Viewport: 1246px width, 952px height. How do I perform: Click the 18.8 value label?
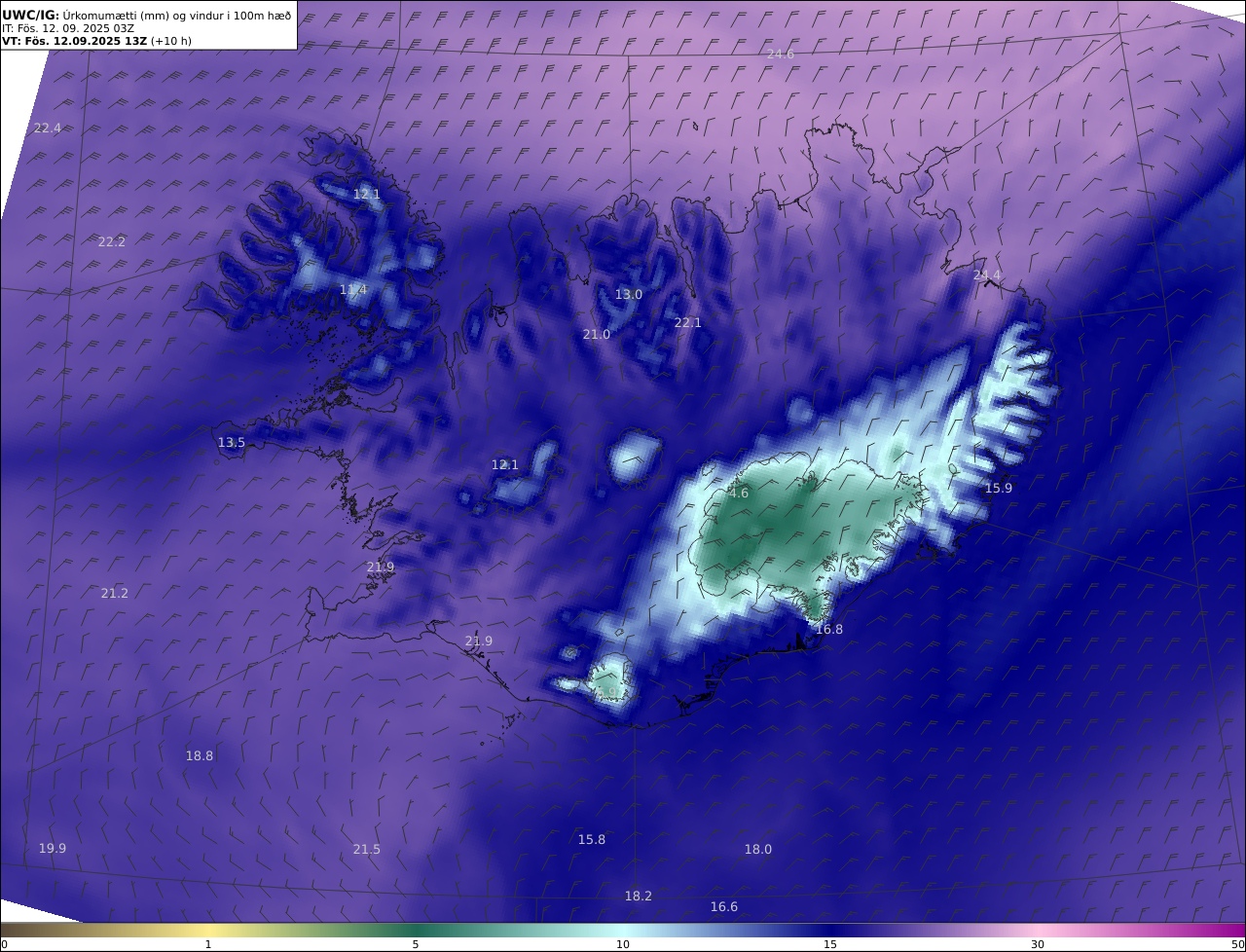coord(200,756)
